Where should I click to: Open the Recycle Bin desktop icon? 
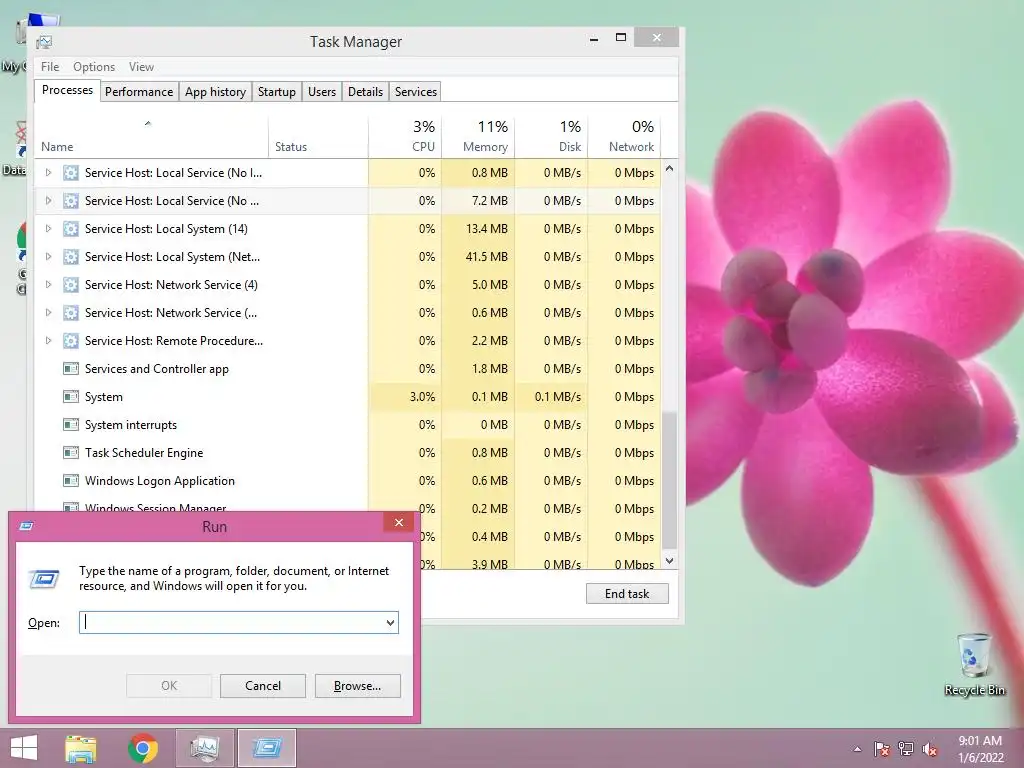(974, 665)
